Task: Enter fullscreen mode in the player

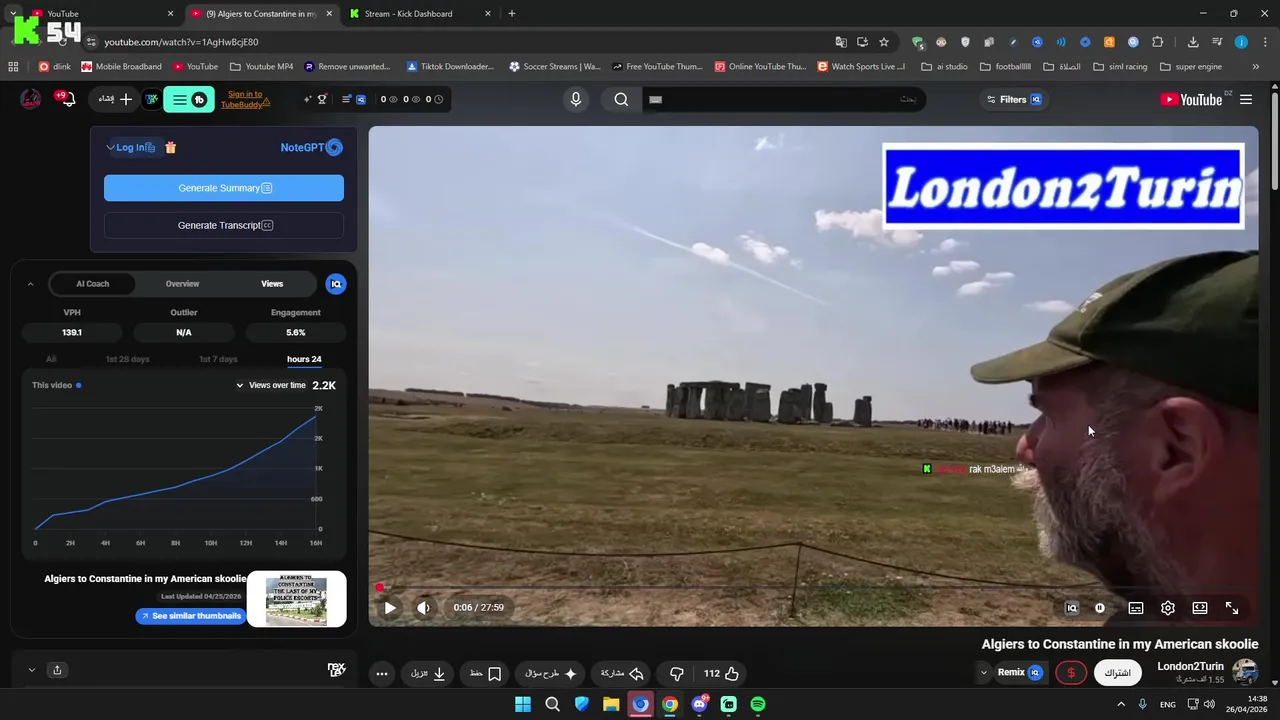Action: 1232,608
